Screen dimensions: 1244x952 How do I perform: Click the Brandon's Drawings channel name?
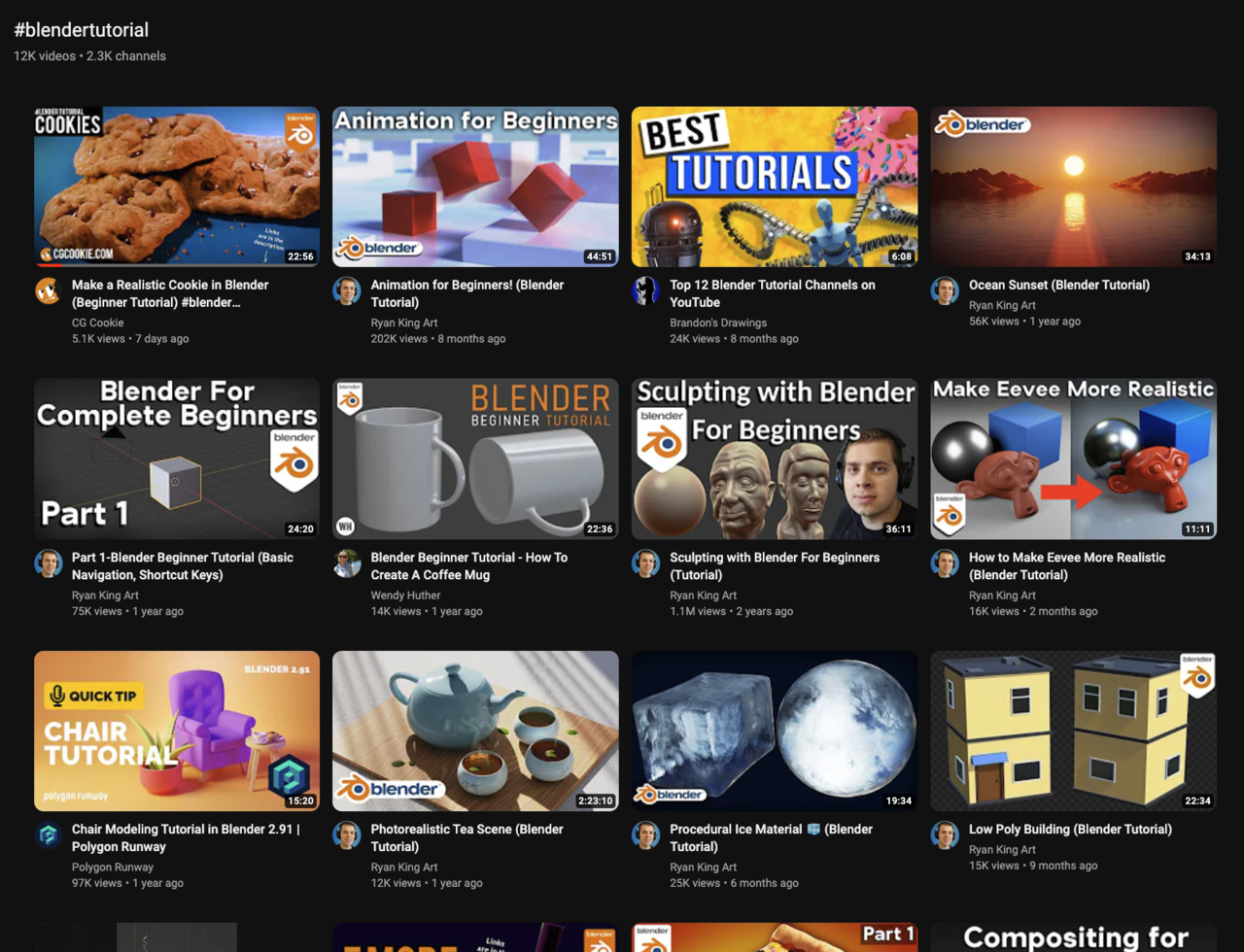click(x=718, y=323)
